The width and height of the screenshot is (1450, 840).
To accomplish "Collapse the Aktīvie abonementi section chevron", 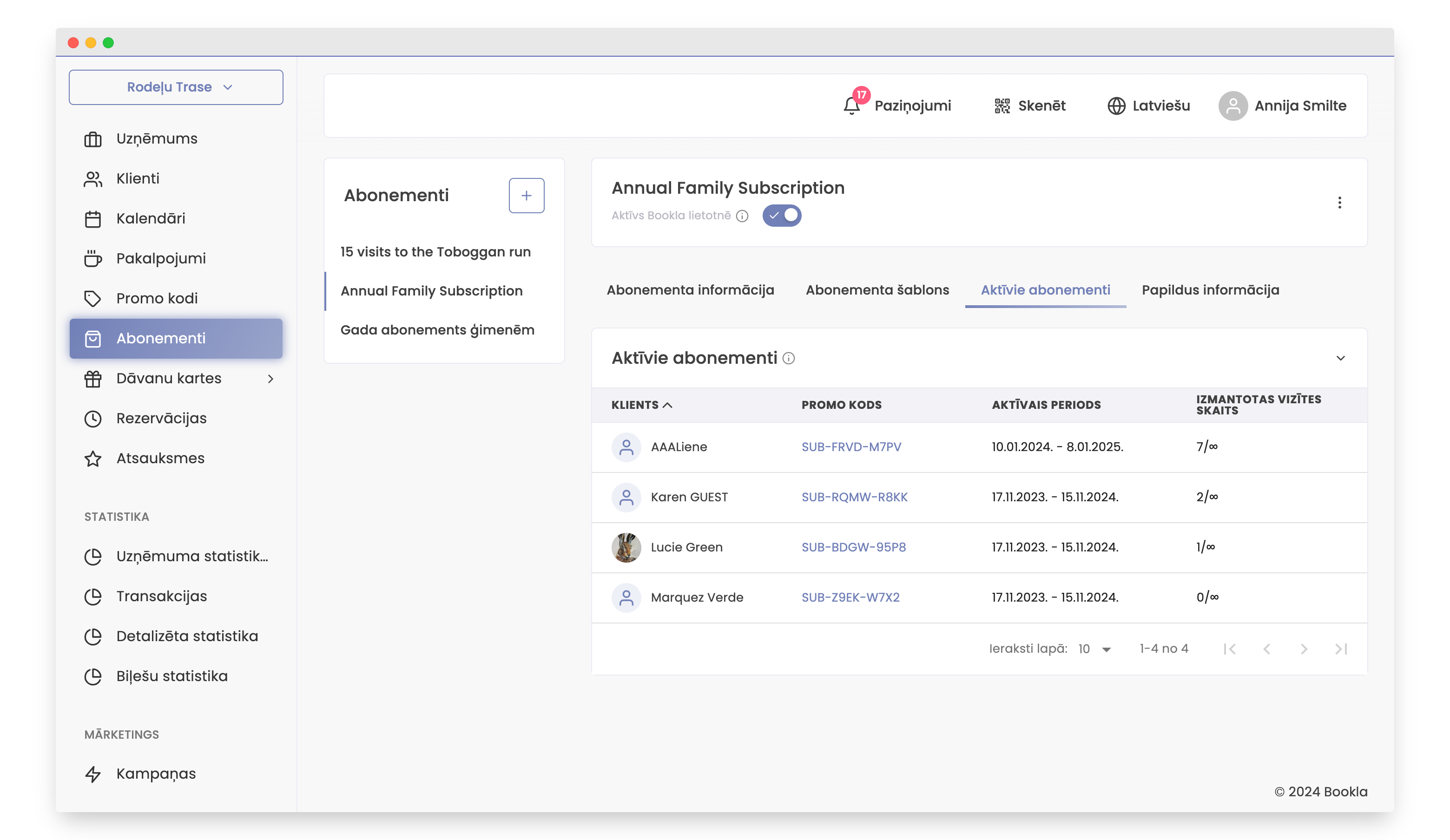I will click(x=1340, y=358).
